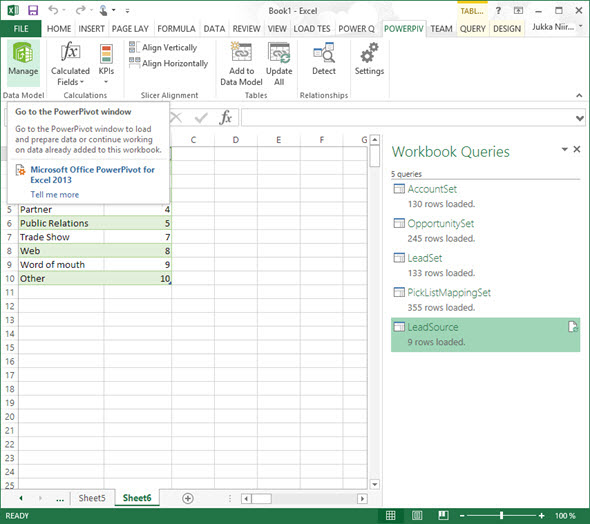Open the Undo history dropdown
The height and width of the screenshot is (524, 590).
(63, 11)
